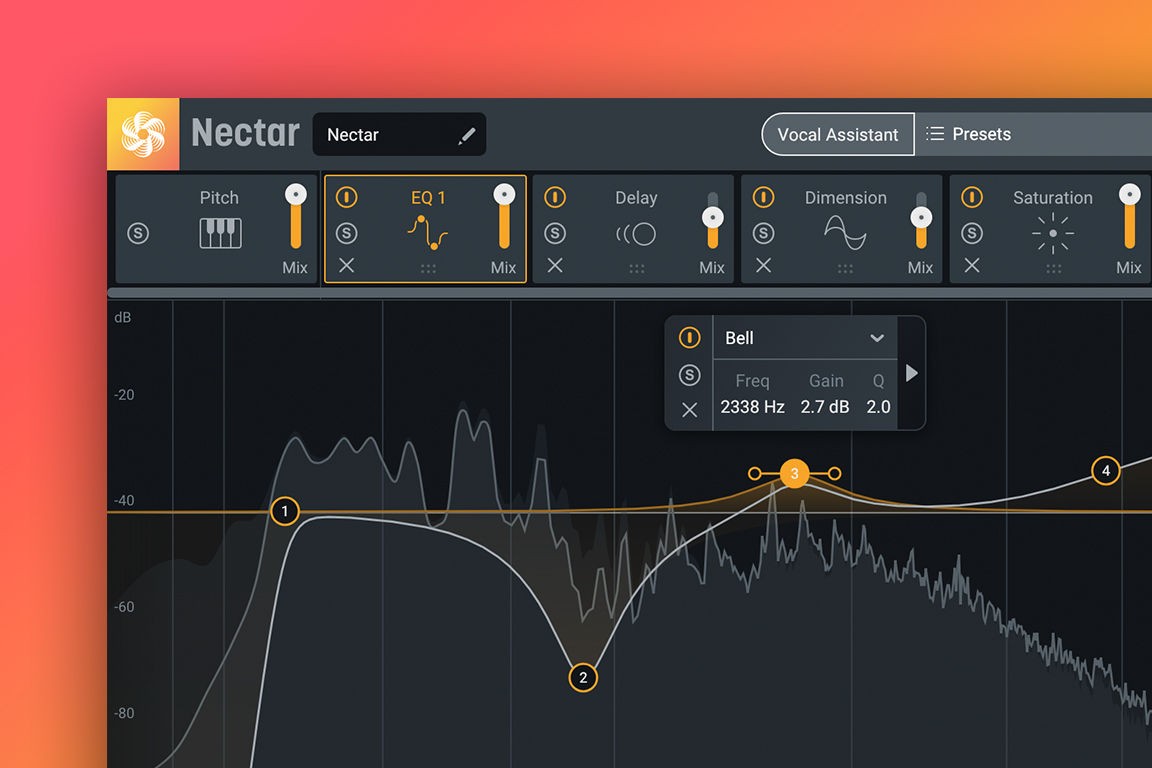This screenshot has height=768, width=1152.
Task: Toggle Delay module power
Action: coord(555,197)
